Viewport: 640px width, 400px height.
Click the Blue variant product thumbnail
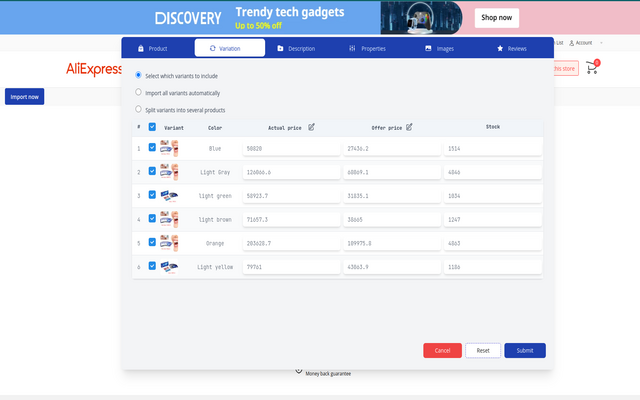coord(169,148)
